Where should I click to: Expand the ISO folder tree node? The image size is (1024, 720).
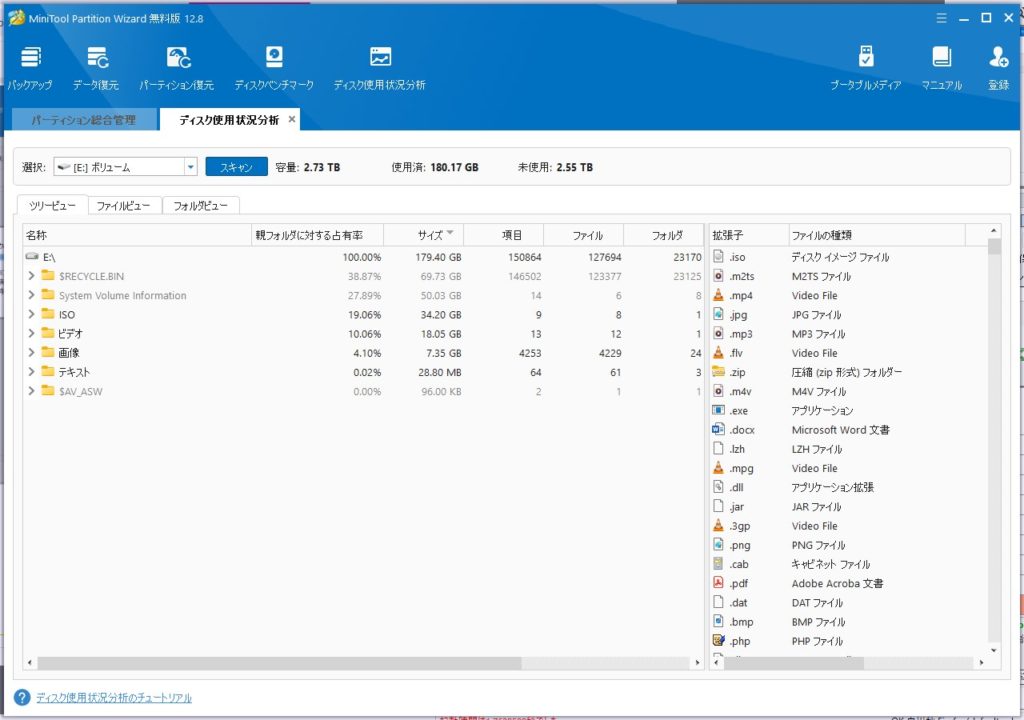pos(32,315)
